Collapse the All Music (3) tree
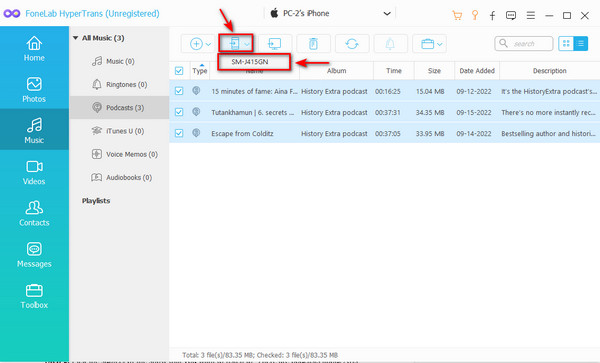 [x=75, y=38]
